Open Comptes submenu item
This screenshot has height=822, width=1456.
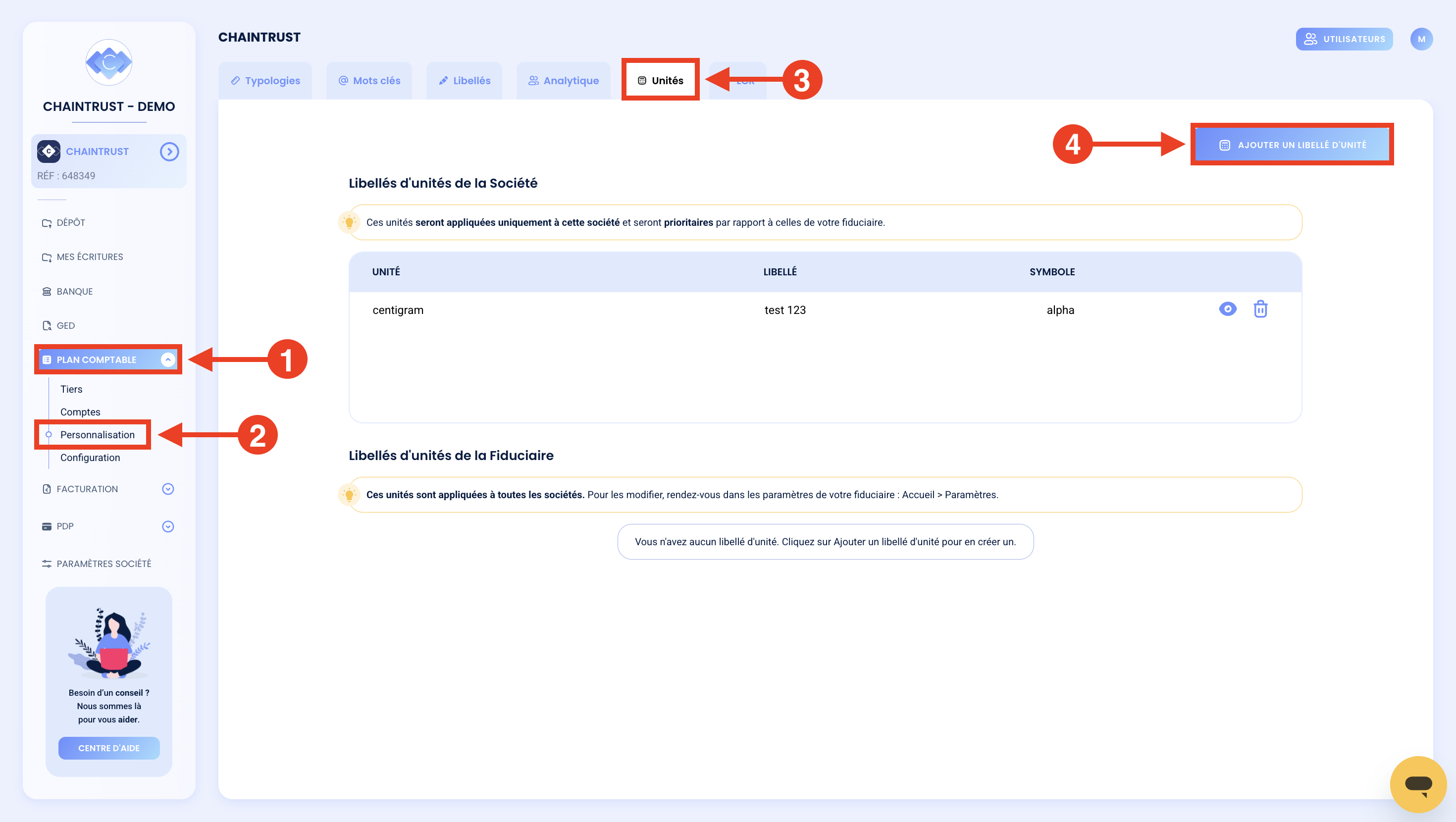[x=80, y=412]
